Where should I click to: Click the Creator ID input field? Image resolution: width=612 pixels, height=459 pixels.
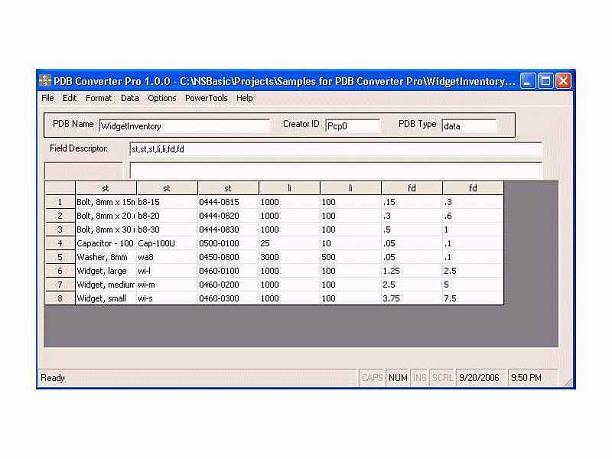click(x=352, y=126)
